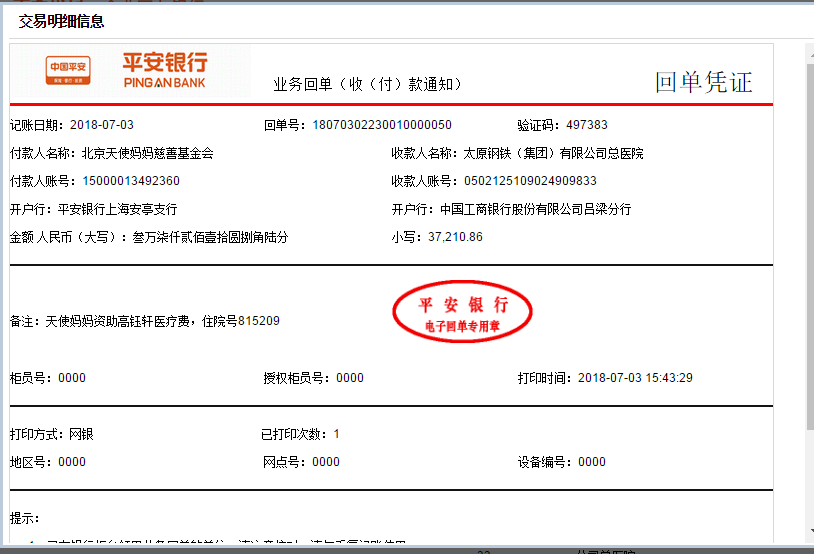Click the 授权柜员号 value 0000

(x=350, y=378)
